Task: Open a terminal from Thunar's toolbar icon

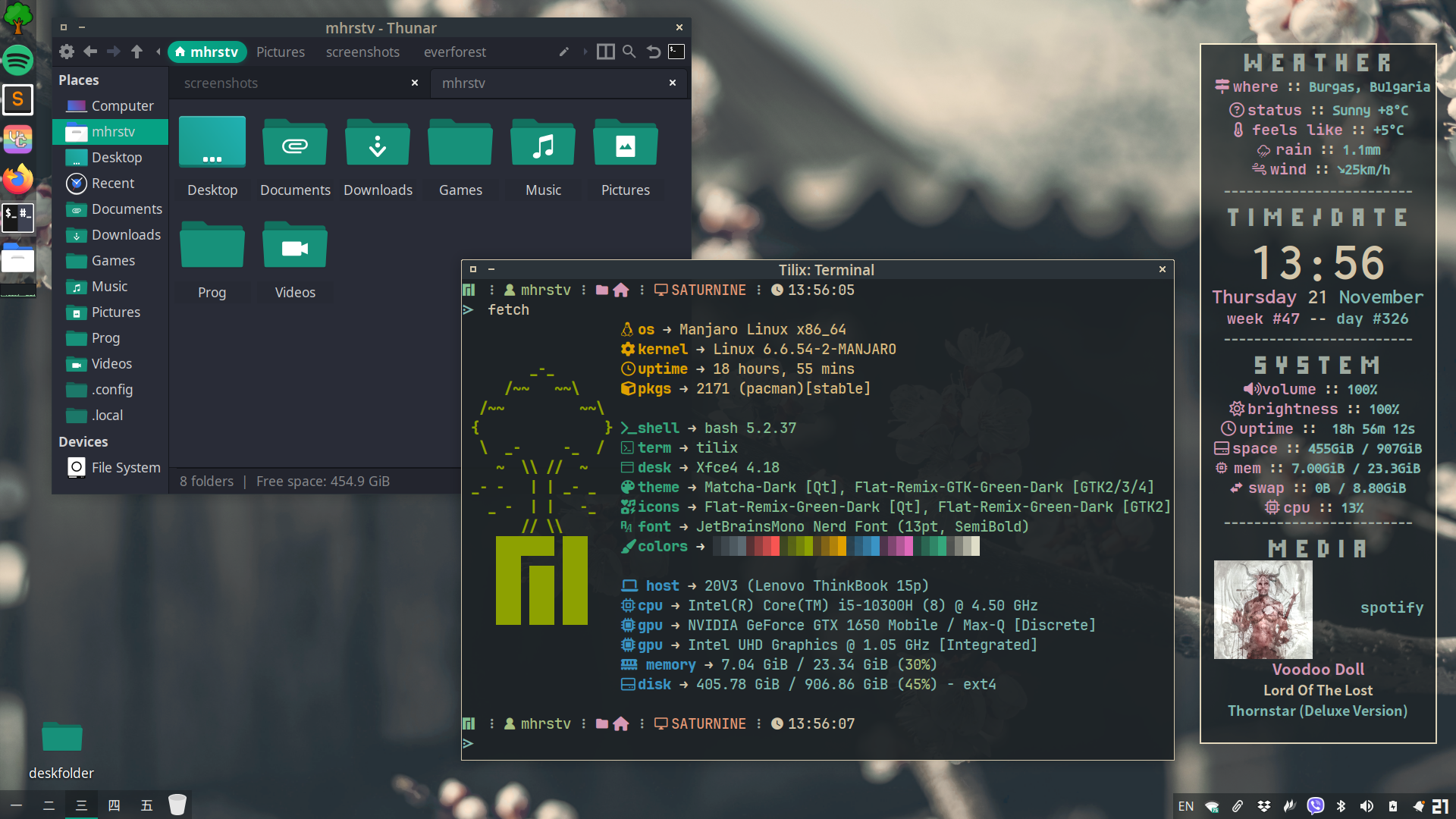Action: [676, 52]
